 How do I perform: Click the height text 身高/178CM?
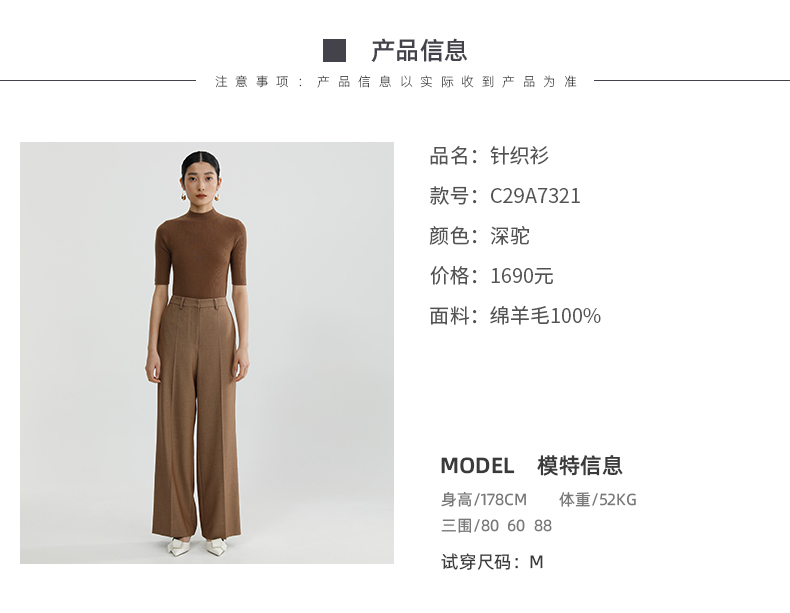484,500
